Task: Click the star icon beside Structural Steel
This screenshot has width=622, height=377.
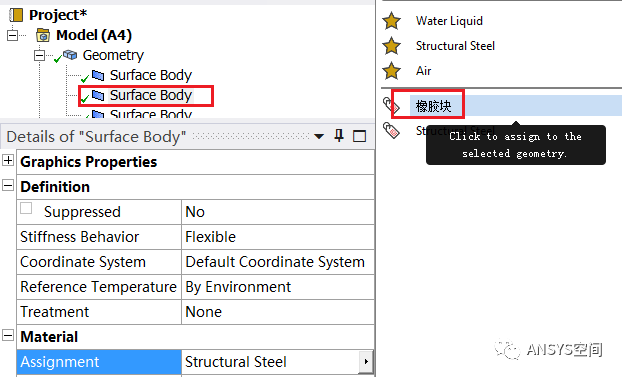Action: tap(392, 46)
